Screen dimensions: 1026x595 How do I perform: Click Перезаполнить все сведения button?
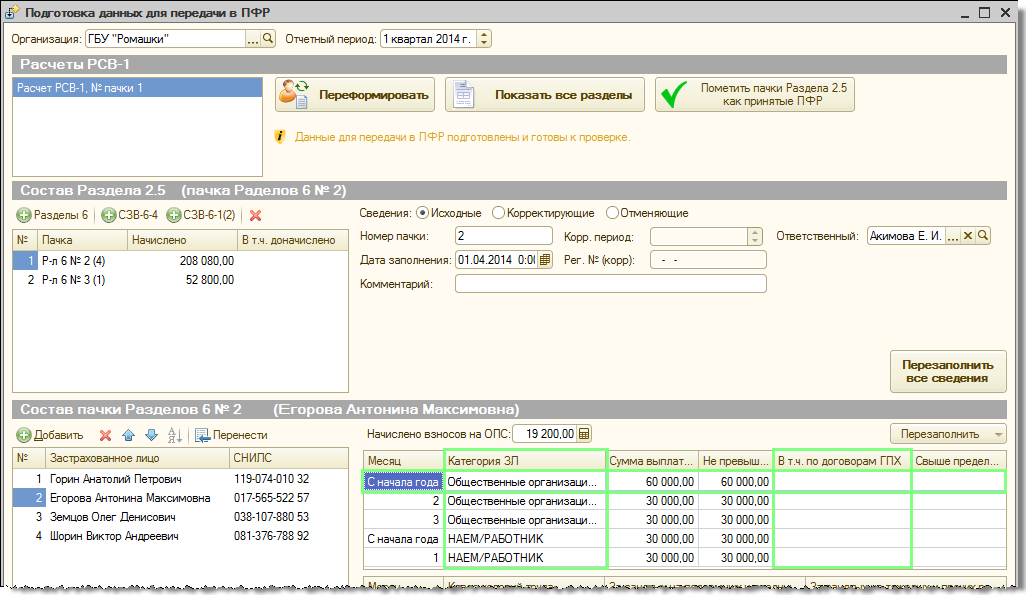pyautogui.click(x=947, y=371)
